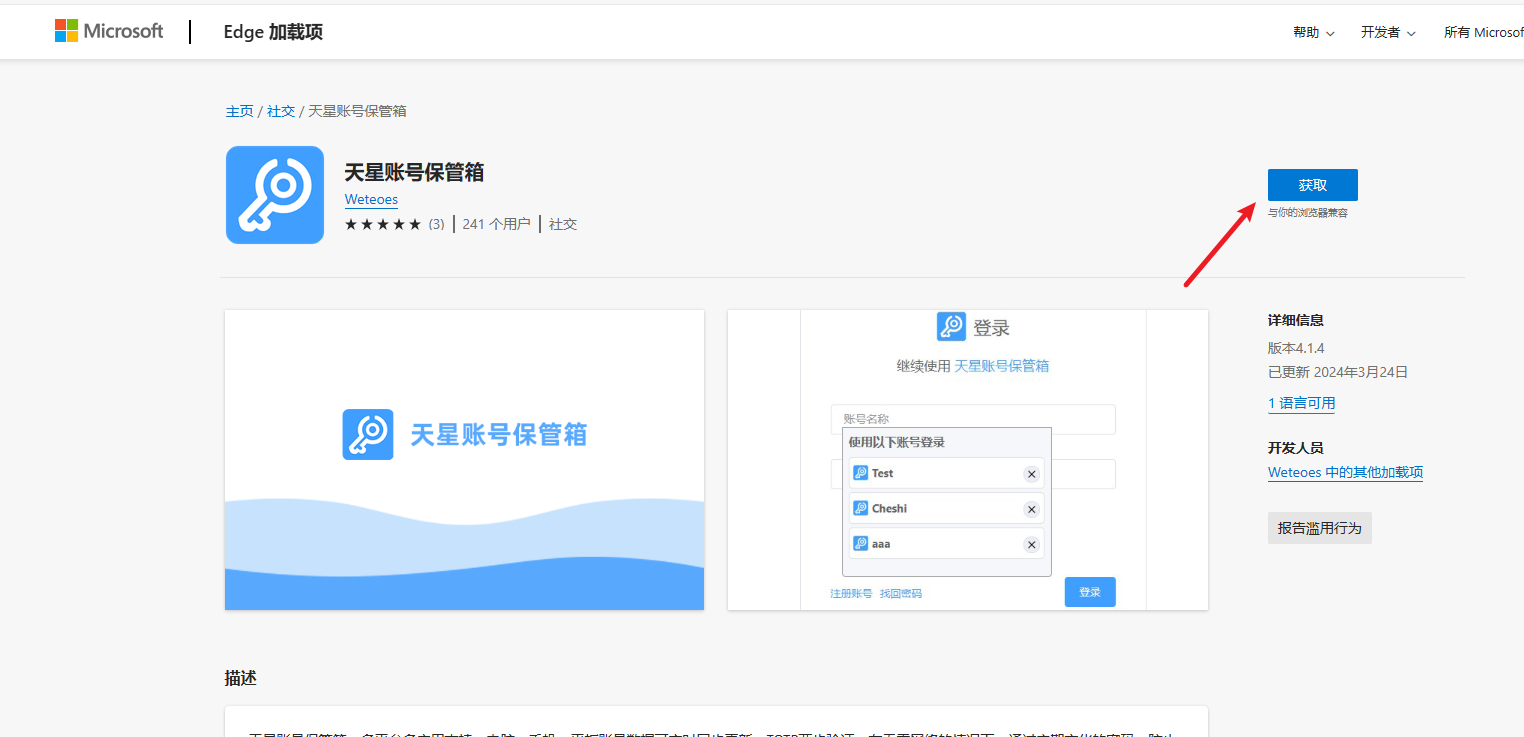1524x737 pixels.
Task: Open the first screenshot with the logo banner
Action: pos(465,460)
